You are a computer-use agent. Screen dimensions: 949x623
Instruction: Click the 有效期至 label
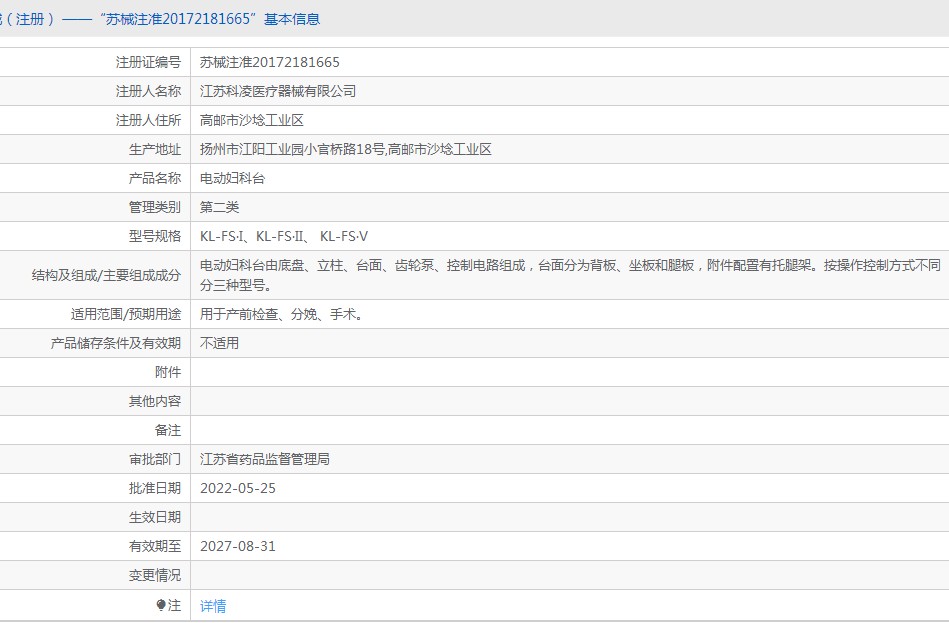tap(155, 547)
